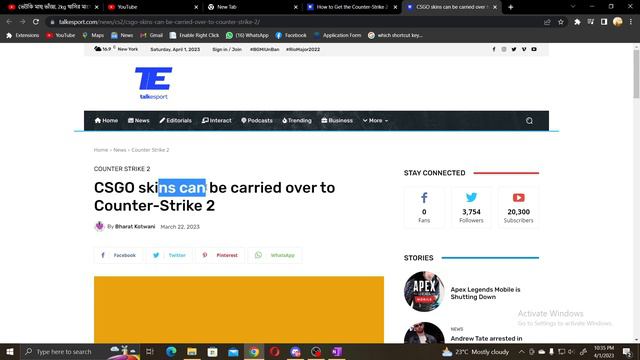The height and width of the screenshot is (360, 640).
Task: Open the Mail app on the taskbar
Action: pos(233,351)
